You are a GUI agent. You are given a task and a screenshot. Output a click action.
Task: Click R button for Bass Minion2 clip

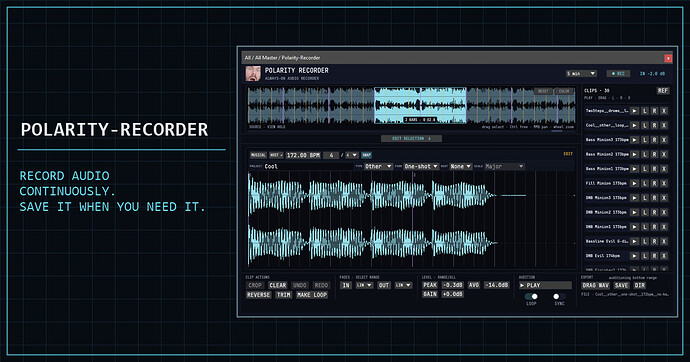(654, 154)
